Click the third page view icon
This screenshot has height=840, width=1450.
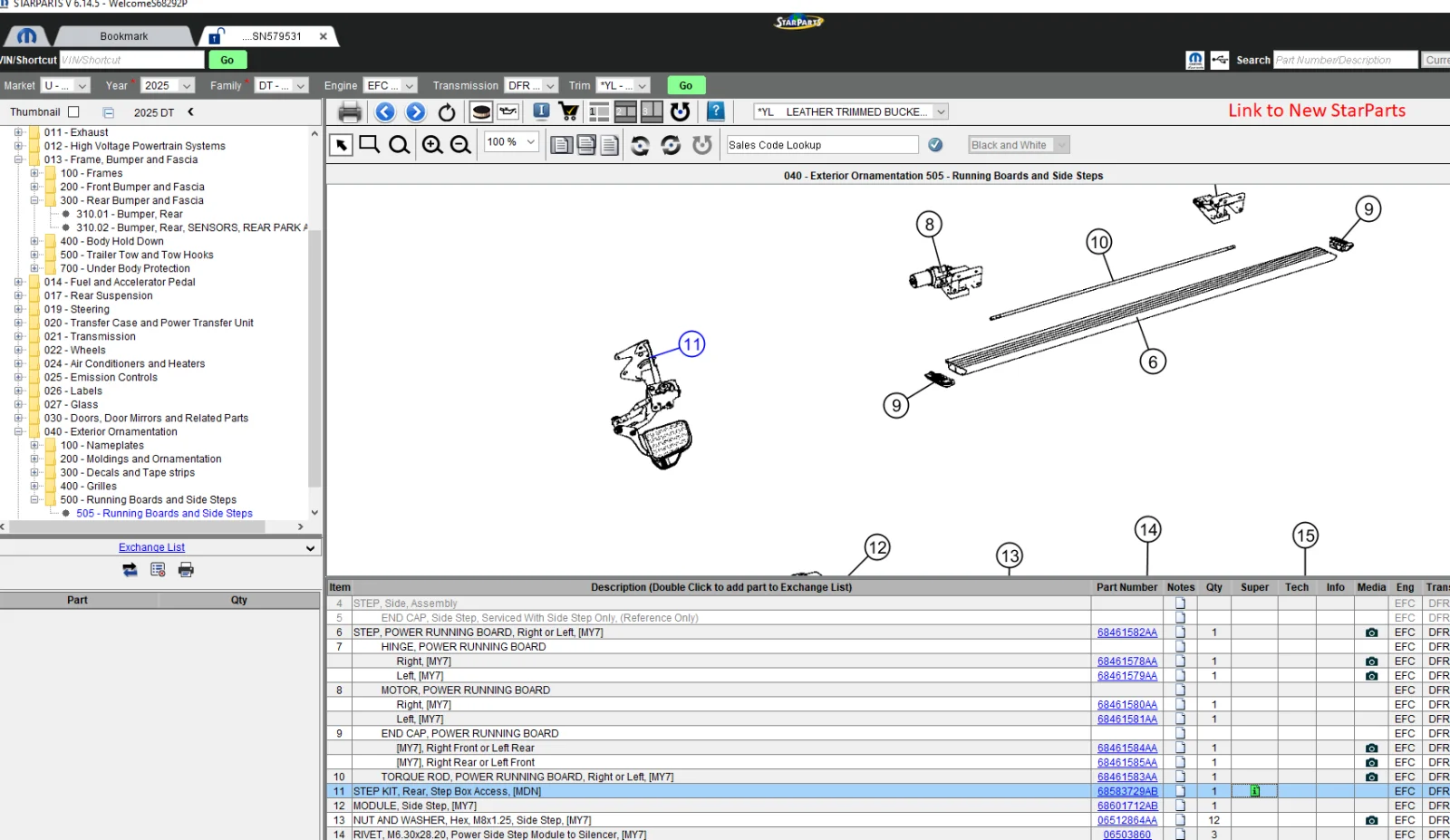click(x=610, y=145)
